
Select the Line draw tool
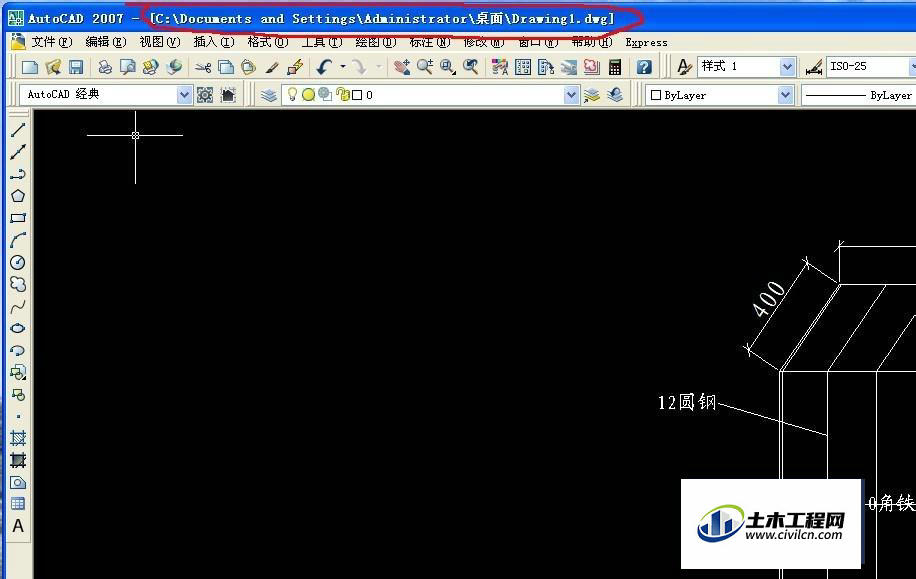click(x=18, y=130)
